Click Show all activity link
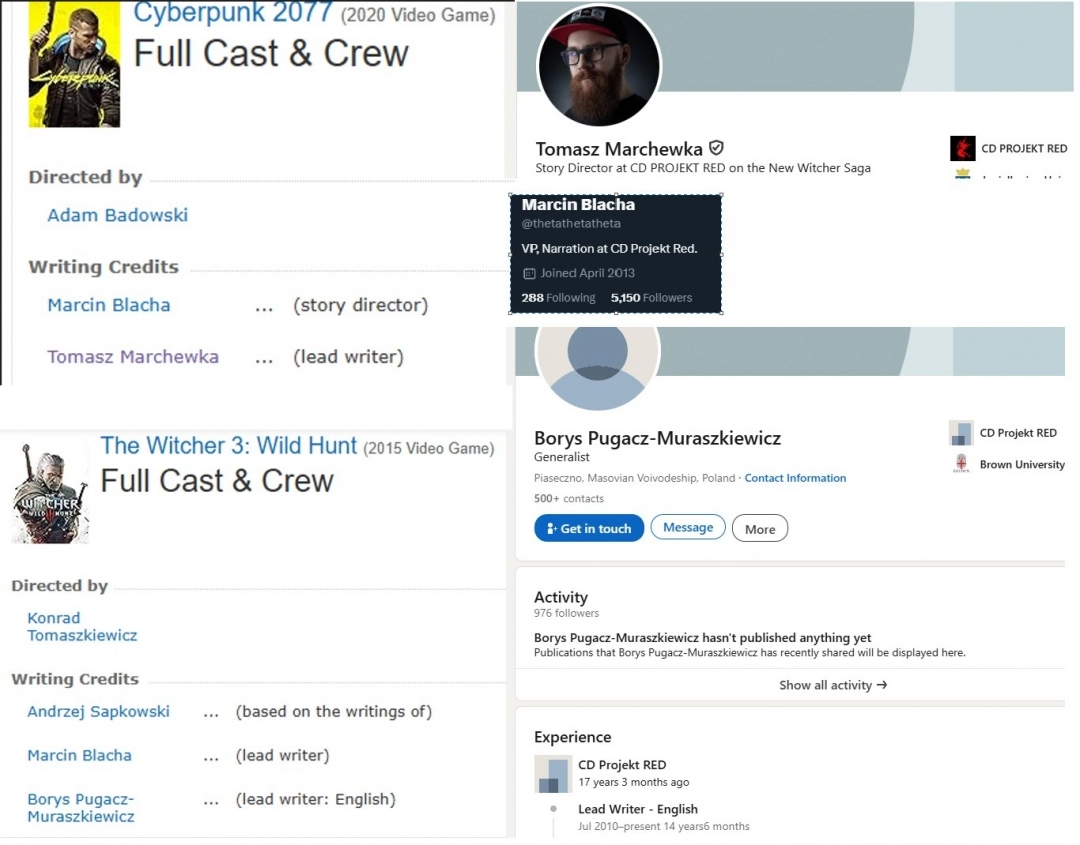 click(x=833, y=685)
